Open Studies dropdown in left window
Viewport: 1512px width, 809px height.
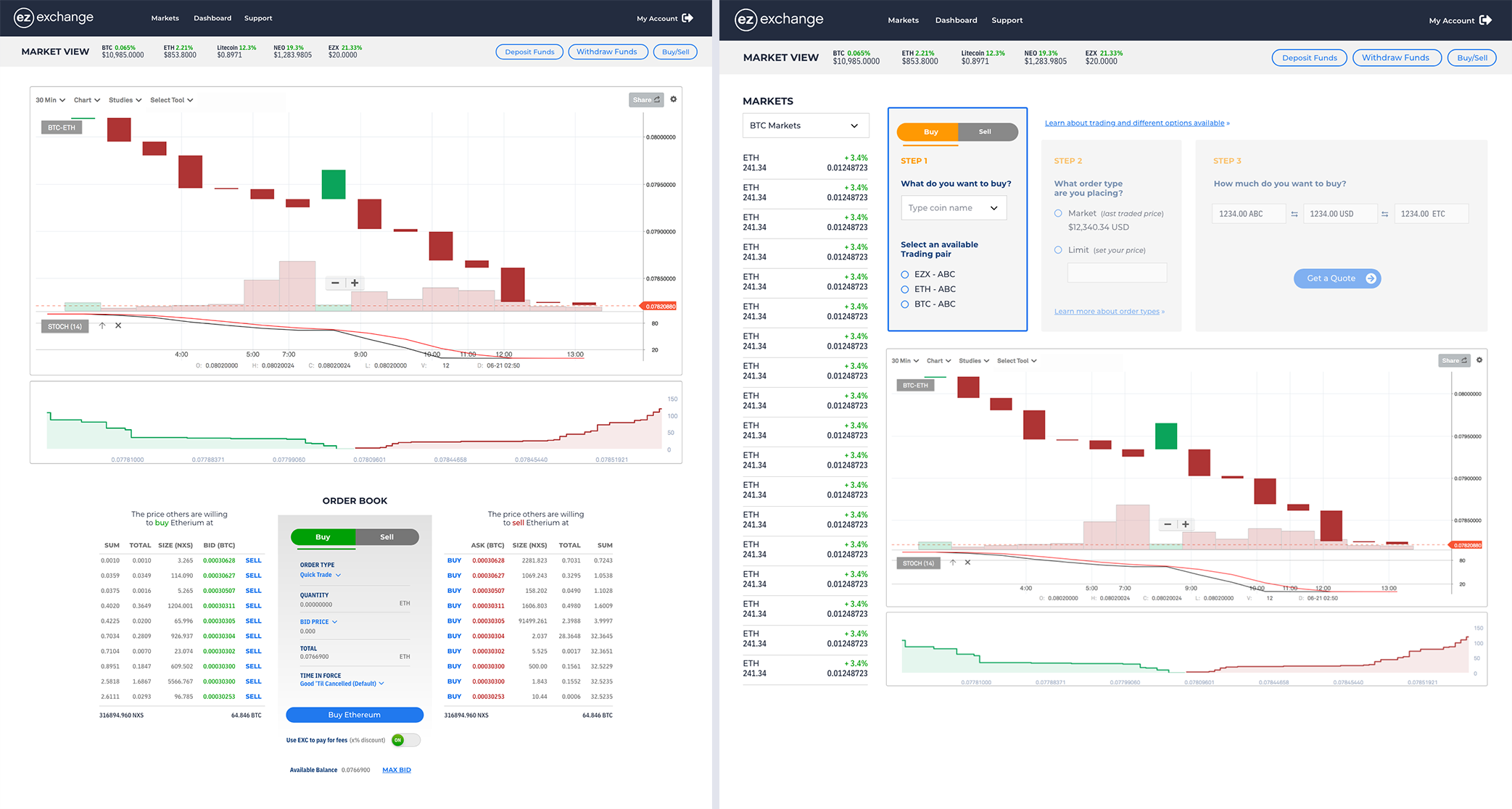pos(125,100)
